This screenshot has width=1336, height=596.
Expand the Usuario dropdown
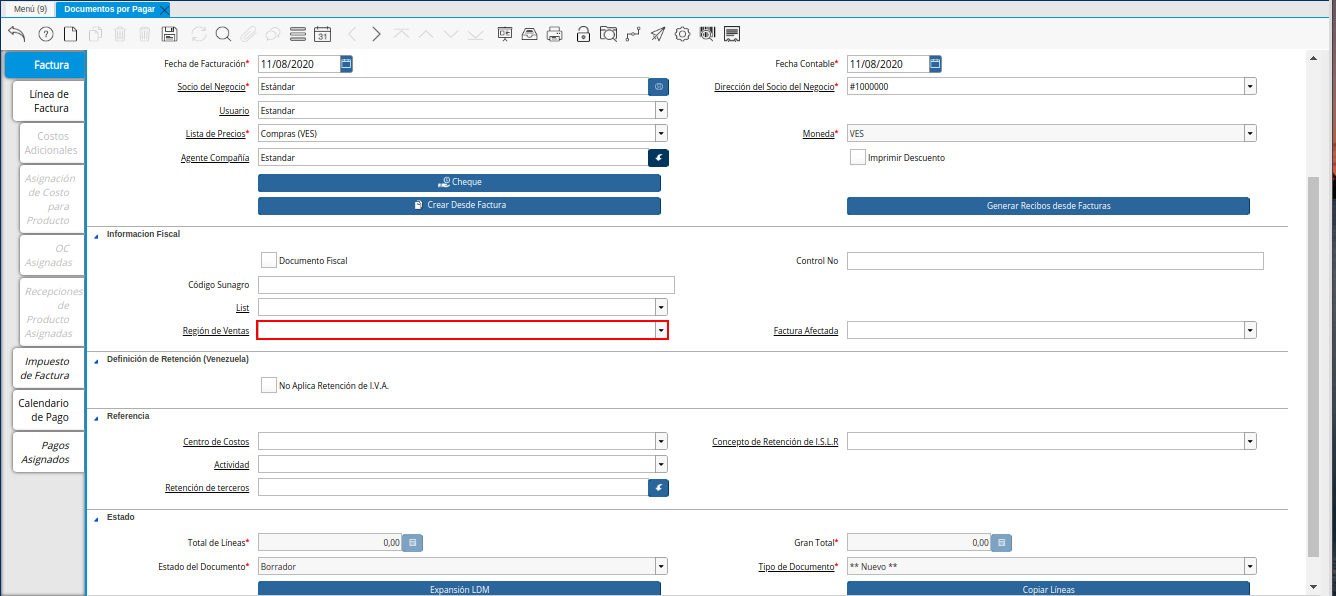tap(661, 110)
